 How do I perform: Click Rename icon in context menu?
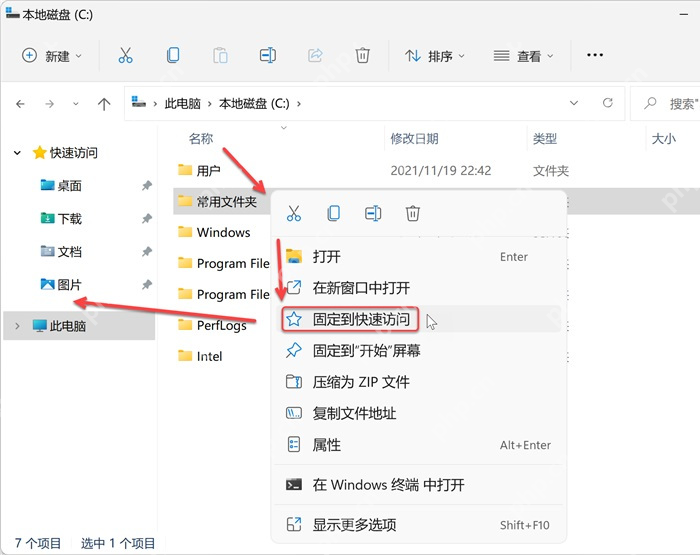click(x=373, y=213)
